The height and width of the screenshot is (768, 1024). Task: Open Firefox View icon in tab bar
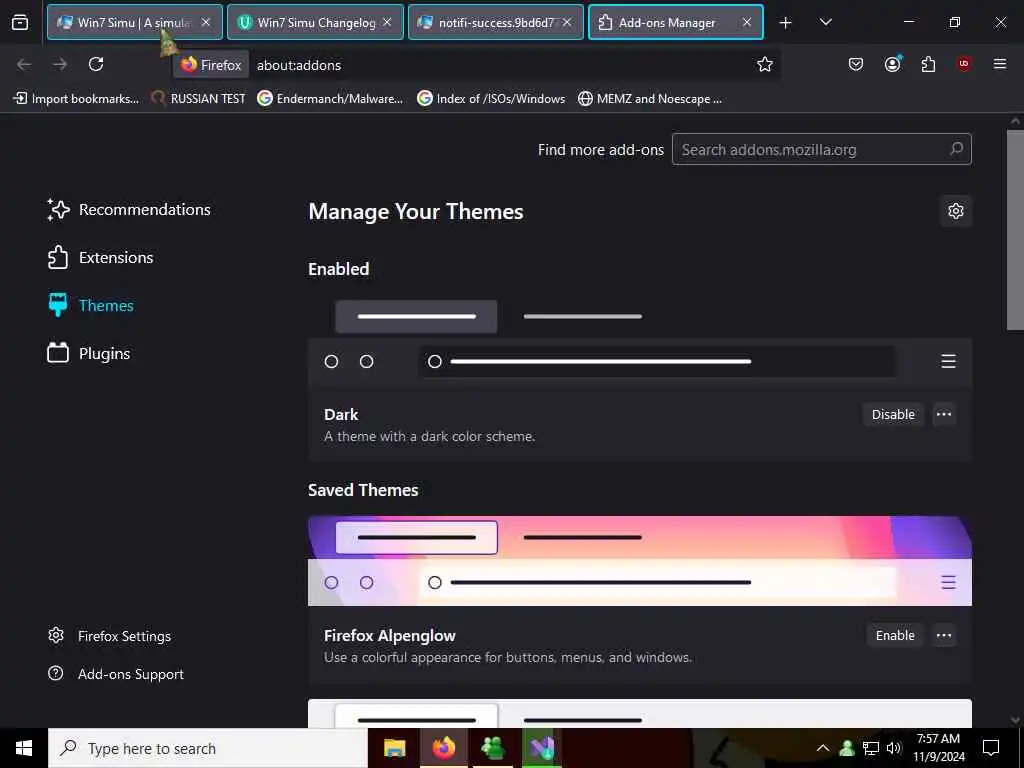tap(20, 22)
